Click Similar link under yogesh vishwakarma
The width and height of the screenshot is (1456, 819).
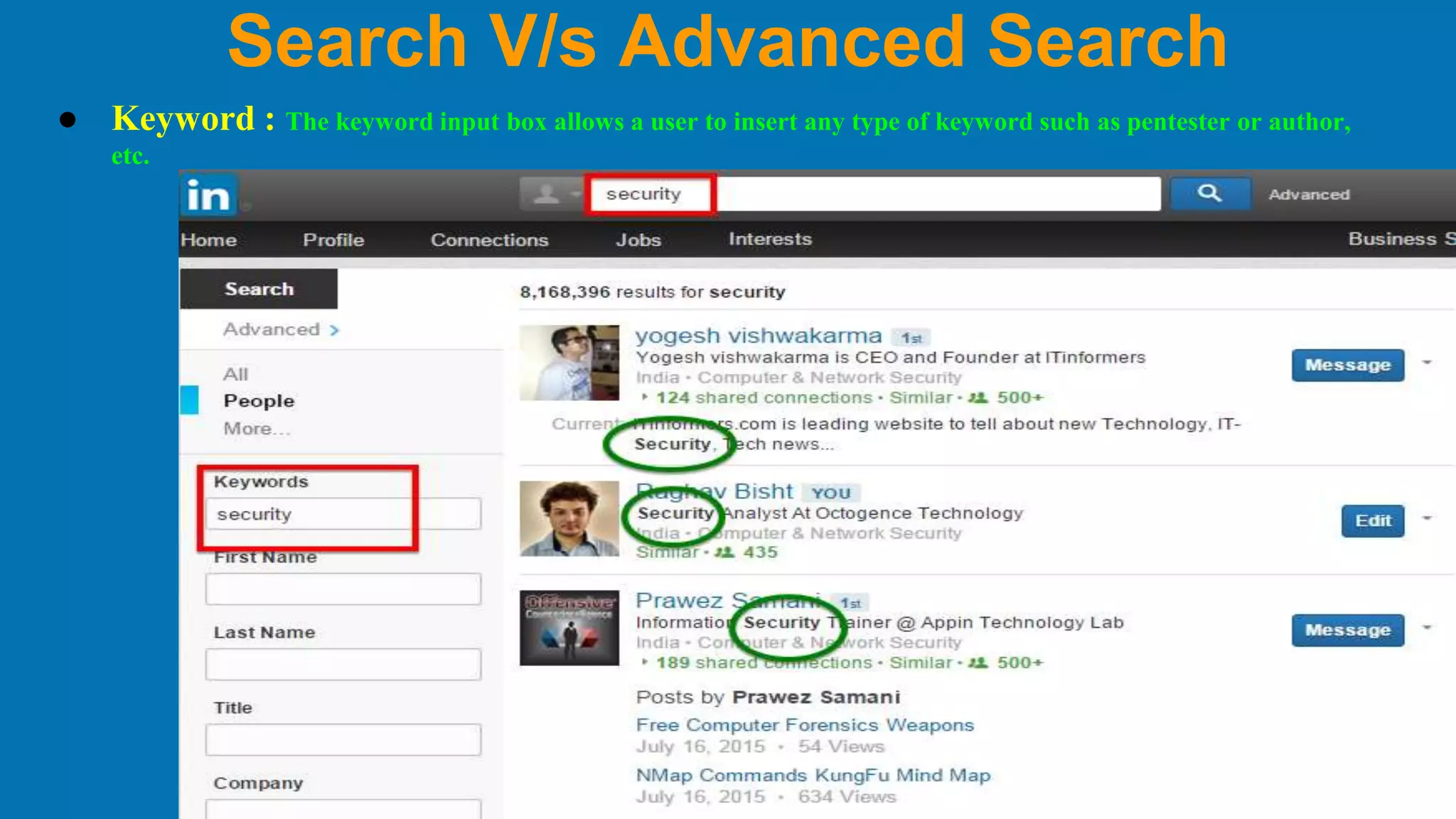[921, 397]
